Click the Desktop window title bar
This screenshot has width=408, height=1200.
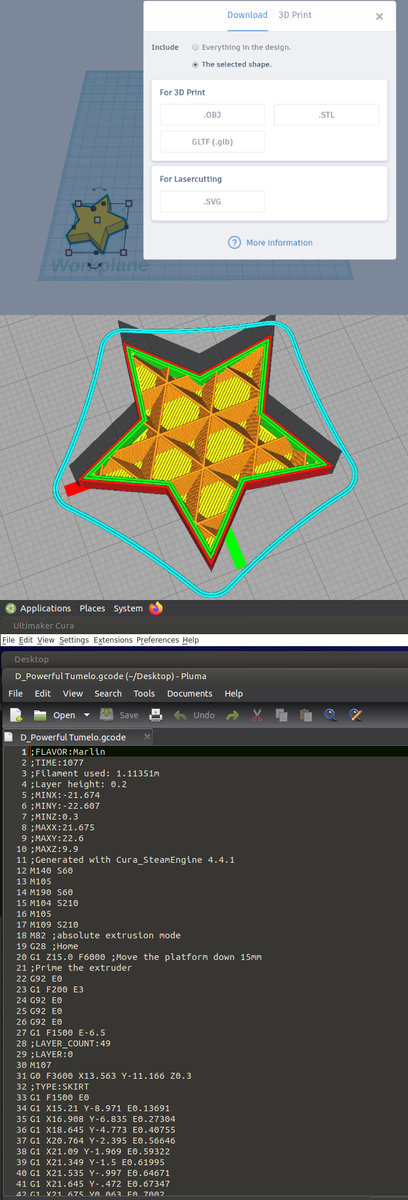click(x=204, y=660)
